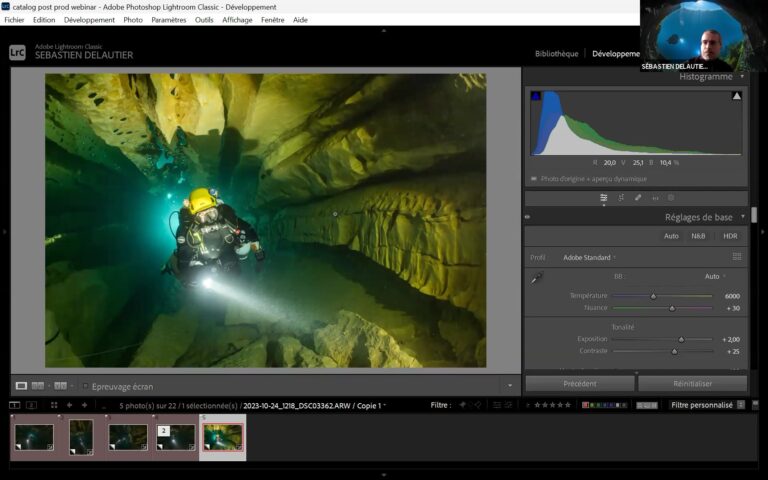Toggle highlight clipping indicator in histogram
The height and width of the screenshot is (480, 768).
point(737,96)
